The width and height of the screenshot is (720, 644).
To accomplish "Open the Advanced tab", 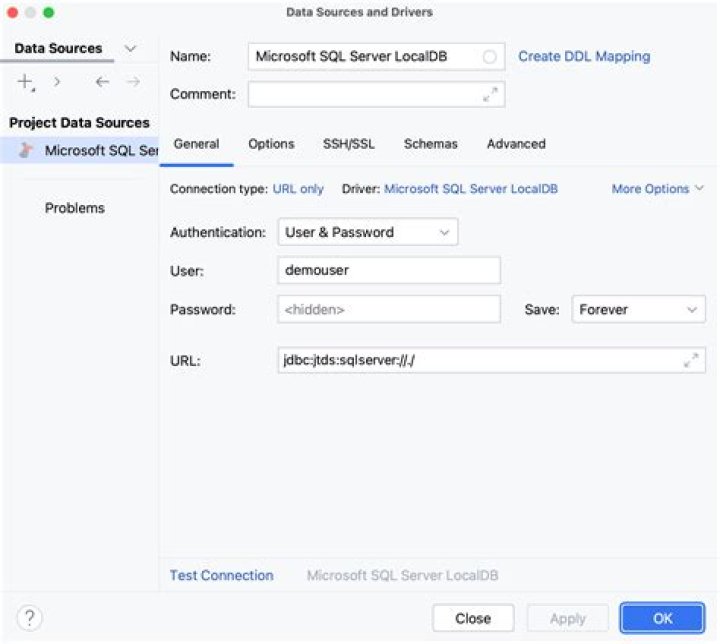I will 516,144.
